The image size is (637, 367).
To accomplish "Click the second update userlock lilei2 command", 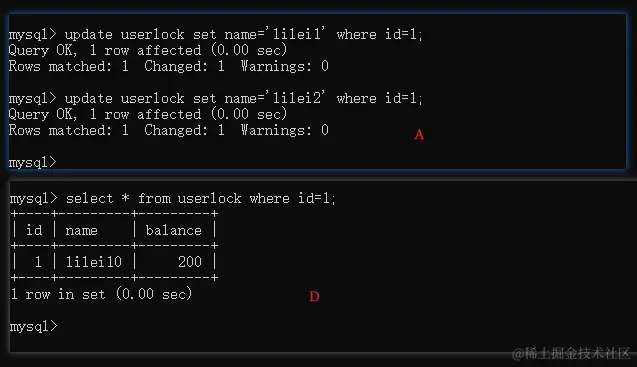I will pos(216,98).
